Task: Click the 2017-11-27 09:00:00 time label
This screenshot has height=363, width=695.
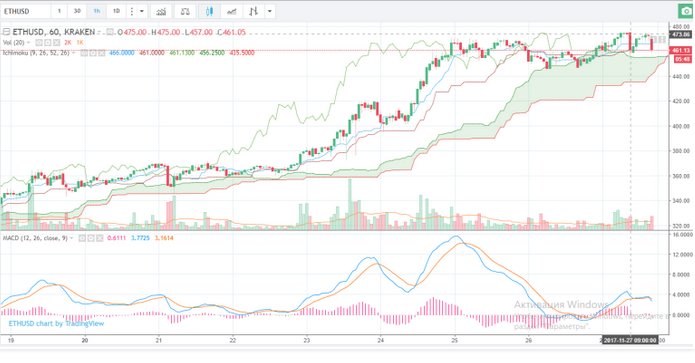Action: (629, 340)
